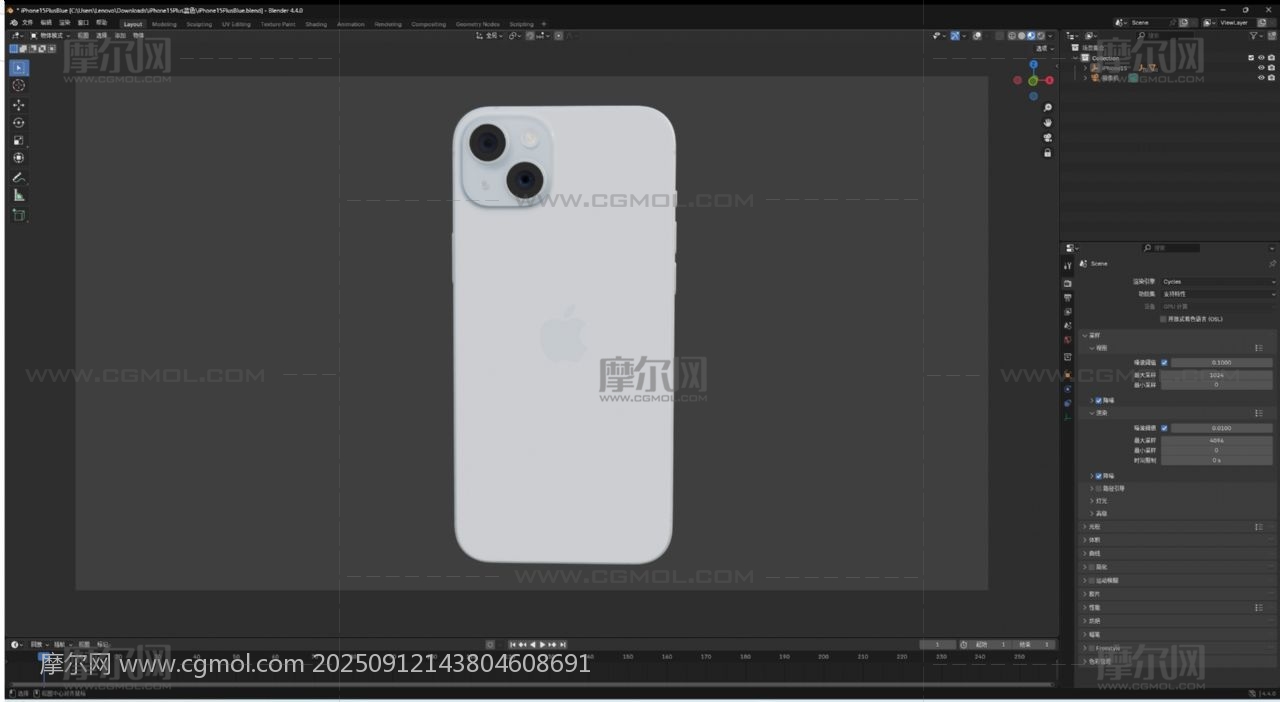Jump to the timeline start frame
Screen dimensions: 1280x702
[x=513, y=645]
